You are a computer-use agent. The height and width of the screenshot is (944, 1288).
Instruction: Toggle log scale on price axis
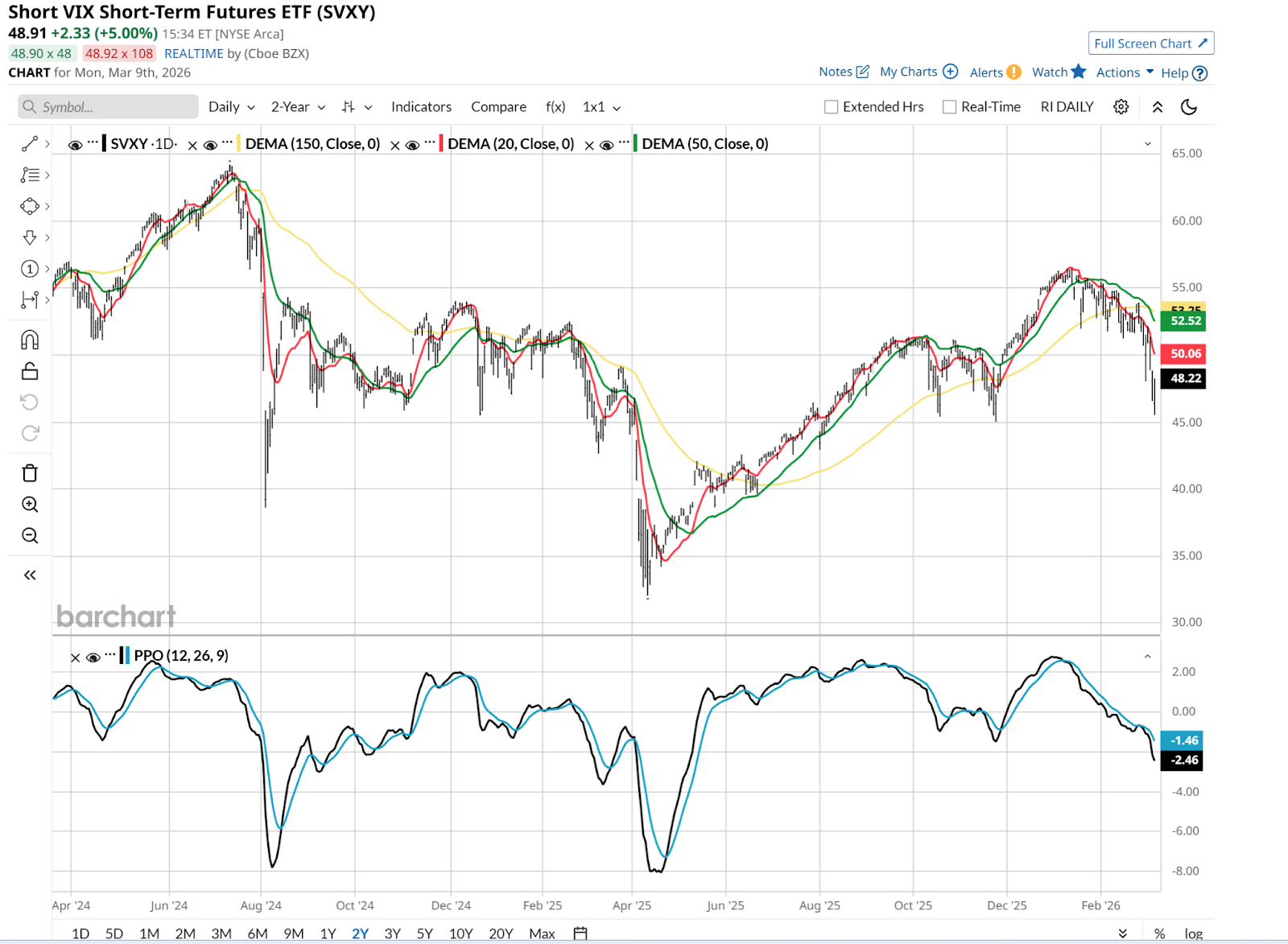pos(1194,934)
